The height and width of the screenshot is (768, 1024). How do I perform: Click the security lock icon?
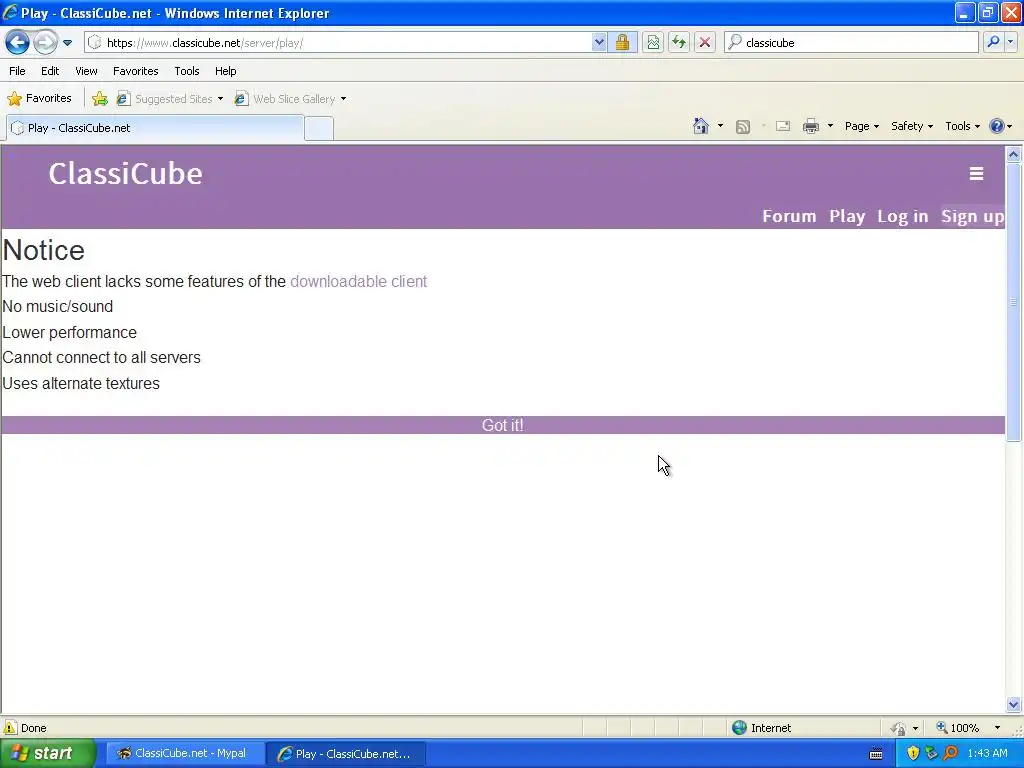(622, 42)
